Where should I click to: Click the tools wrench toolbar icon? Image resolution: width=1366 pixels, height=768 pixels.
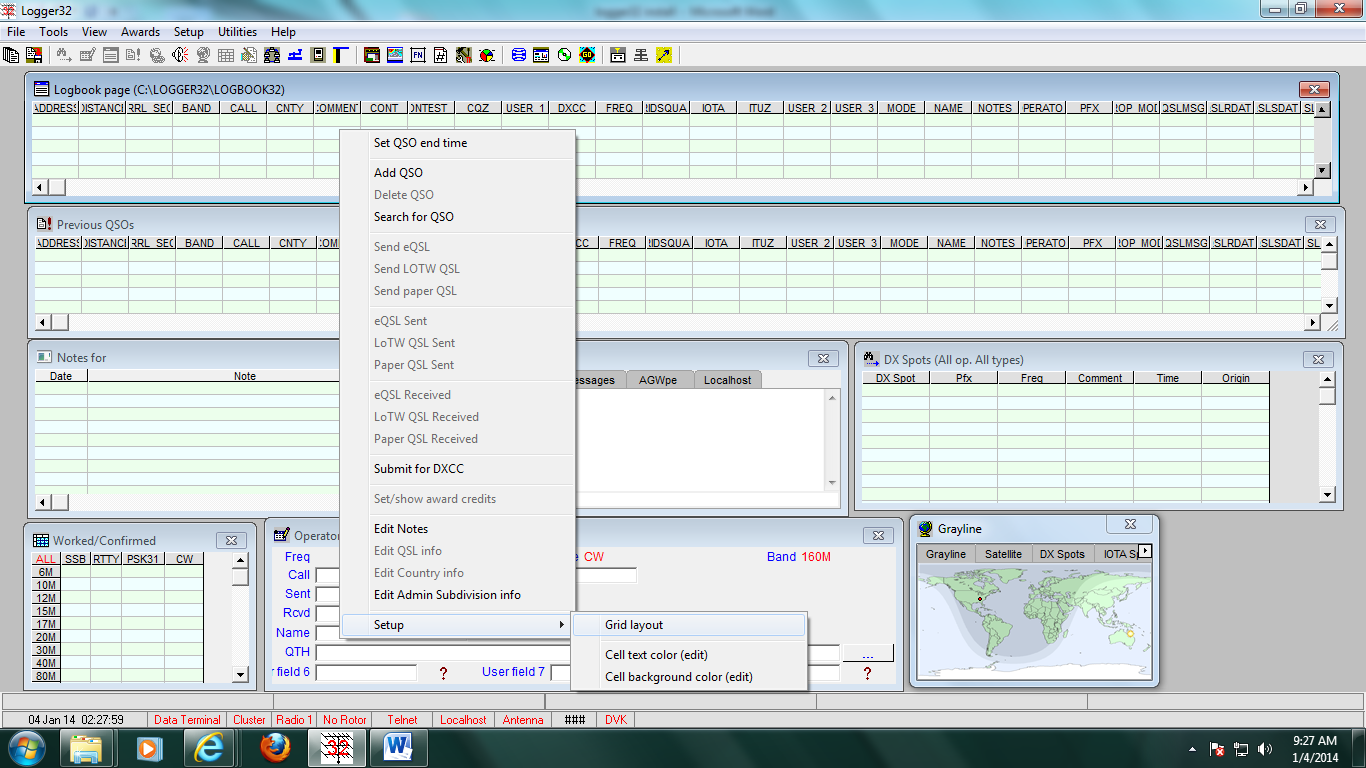[463, 55]
